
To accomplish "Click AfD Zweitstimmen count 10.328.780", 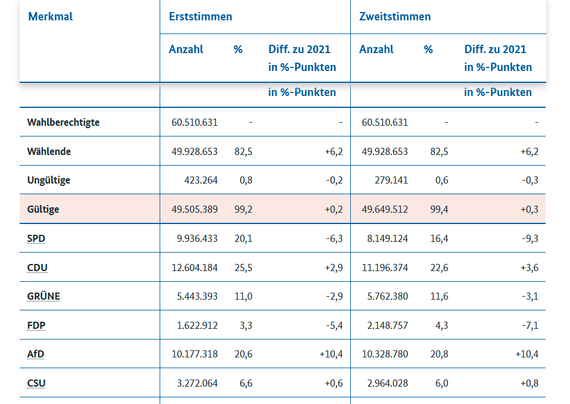I will pyautogui.click(x=385, y=354).
